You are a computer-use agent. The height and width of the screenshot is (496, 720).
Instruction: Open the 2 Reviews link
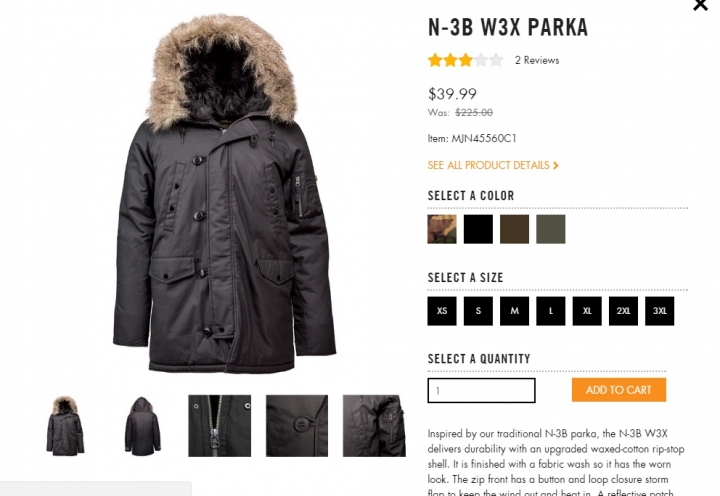coord(537,60)
